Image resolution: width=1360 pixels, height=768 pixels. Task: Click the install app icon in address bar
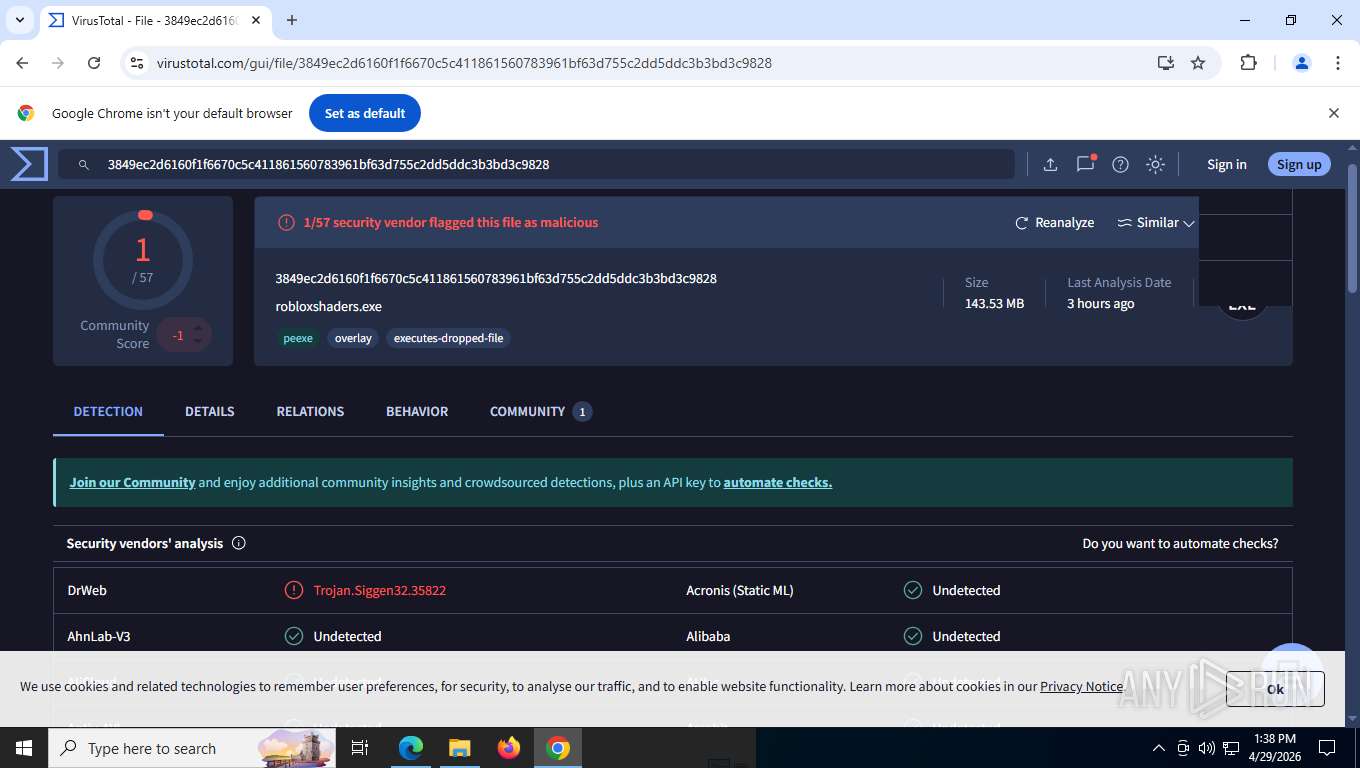pos(1165,63)
